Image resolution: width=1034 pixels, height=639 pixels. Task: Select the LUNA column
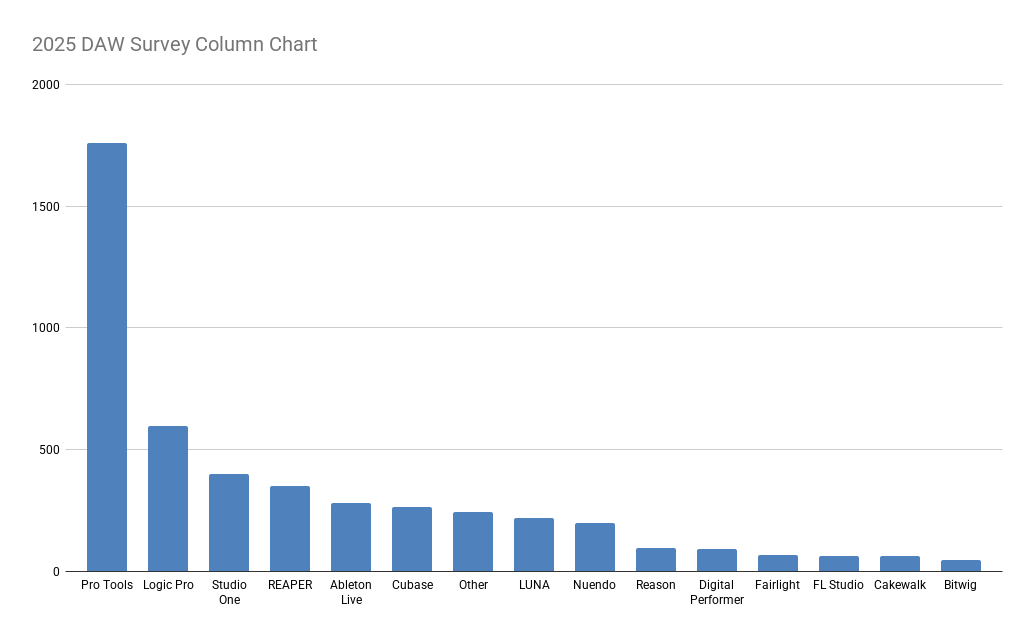534,545
